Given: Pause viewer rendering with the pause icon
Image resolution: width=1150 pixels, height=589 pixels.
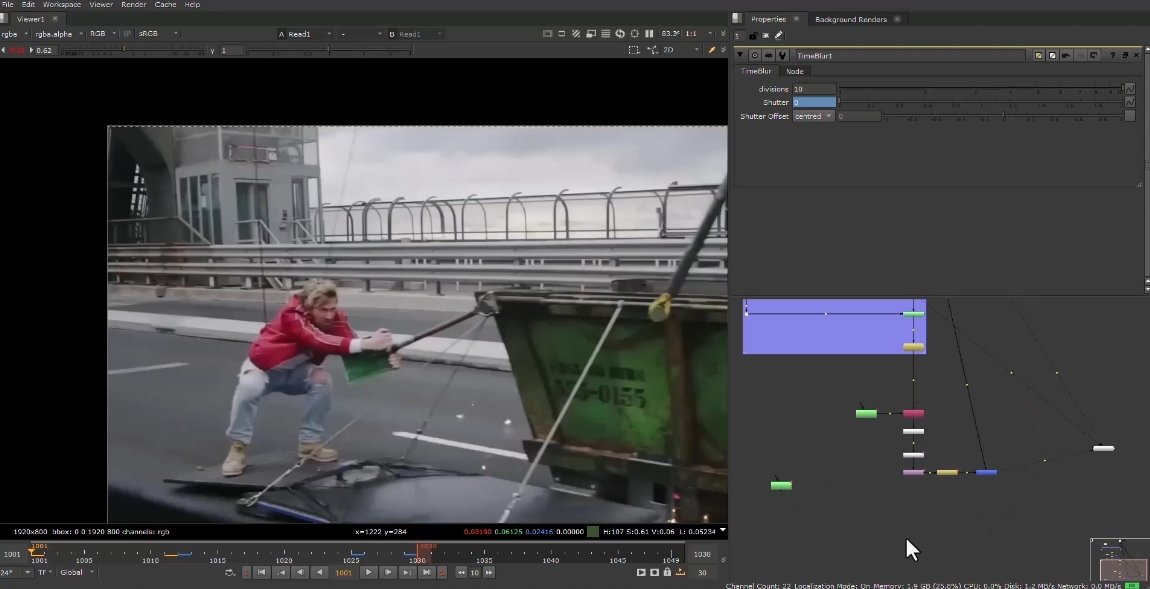Looking at the screenshot, I should coord(648,33).
